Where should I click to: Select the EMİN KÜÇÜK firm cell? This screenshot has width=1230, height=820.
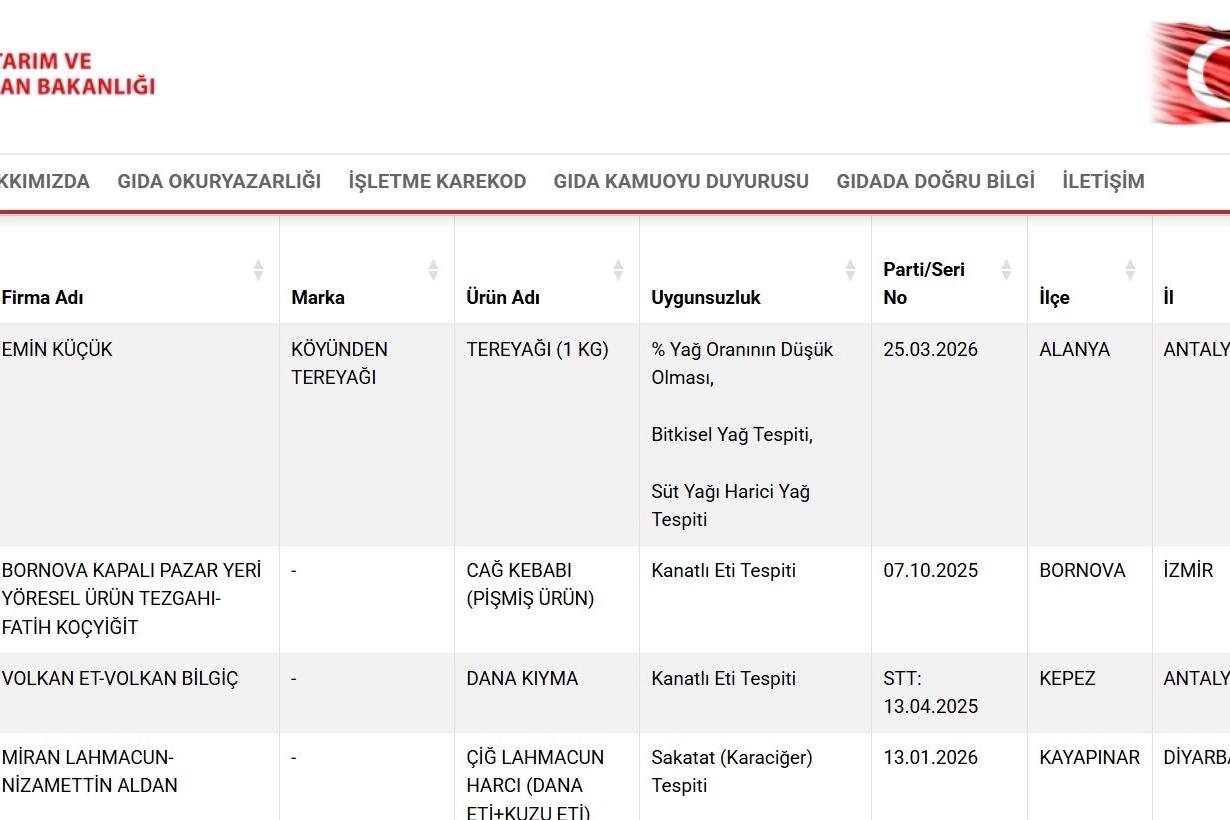coord(58,350)
